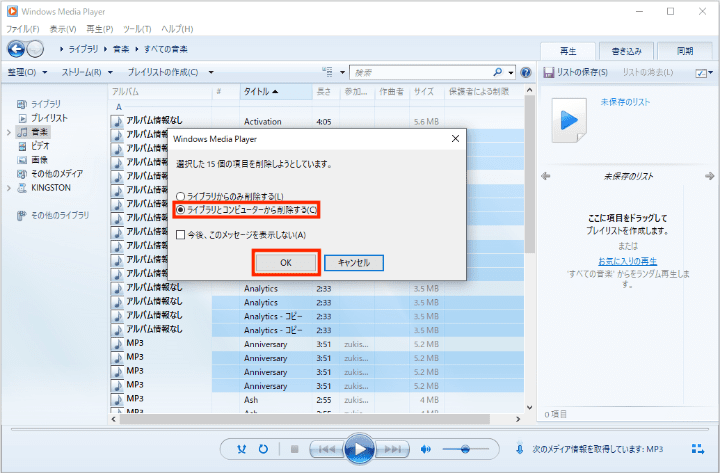Click the next list right arrow
This screenshot has height=473, width=720.
click(x=709, y=176)
